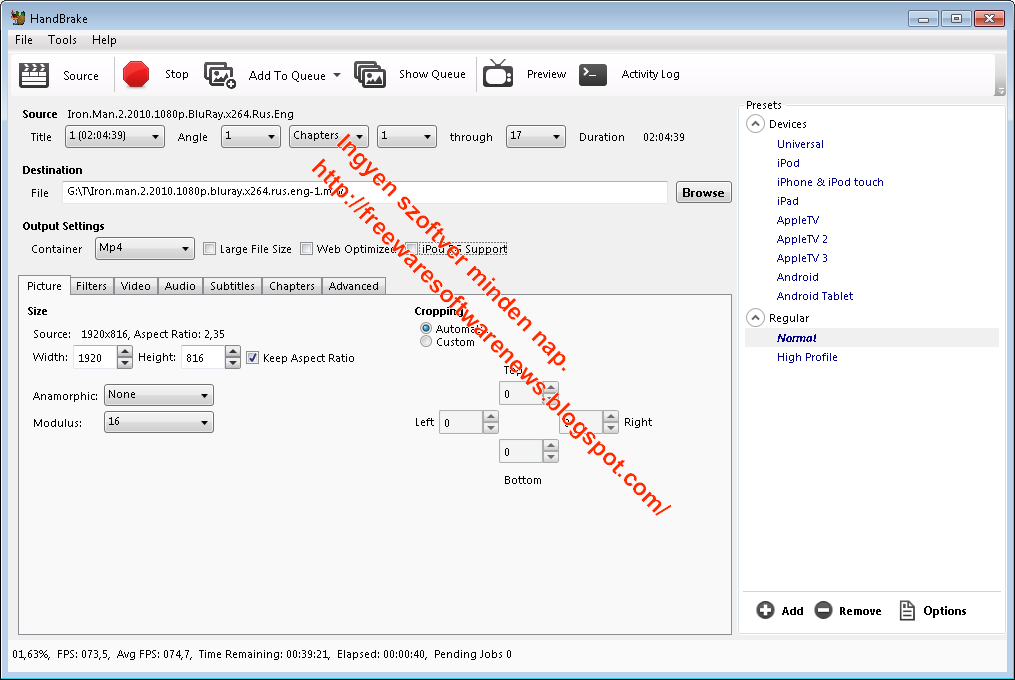Open the Help menu

tap(104, 40)
